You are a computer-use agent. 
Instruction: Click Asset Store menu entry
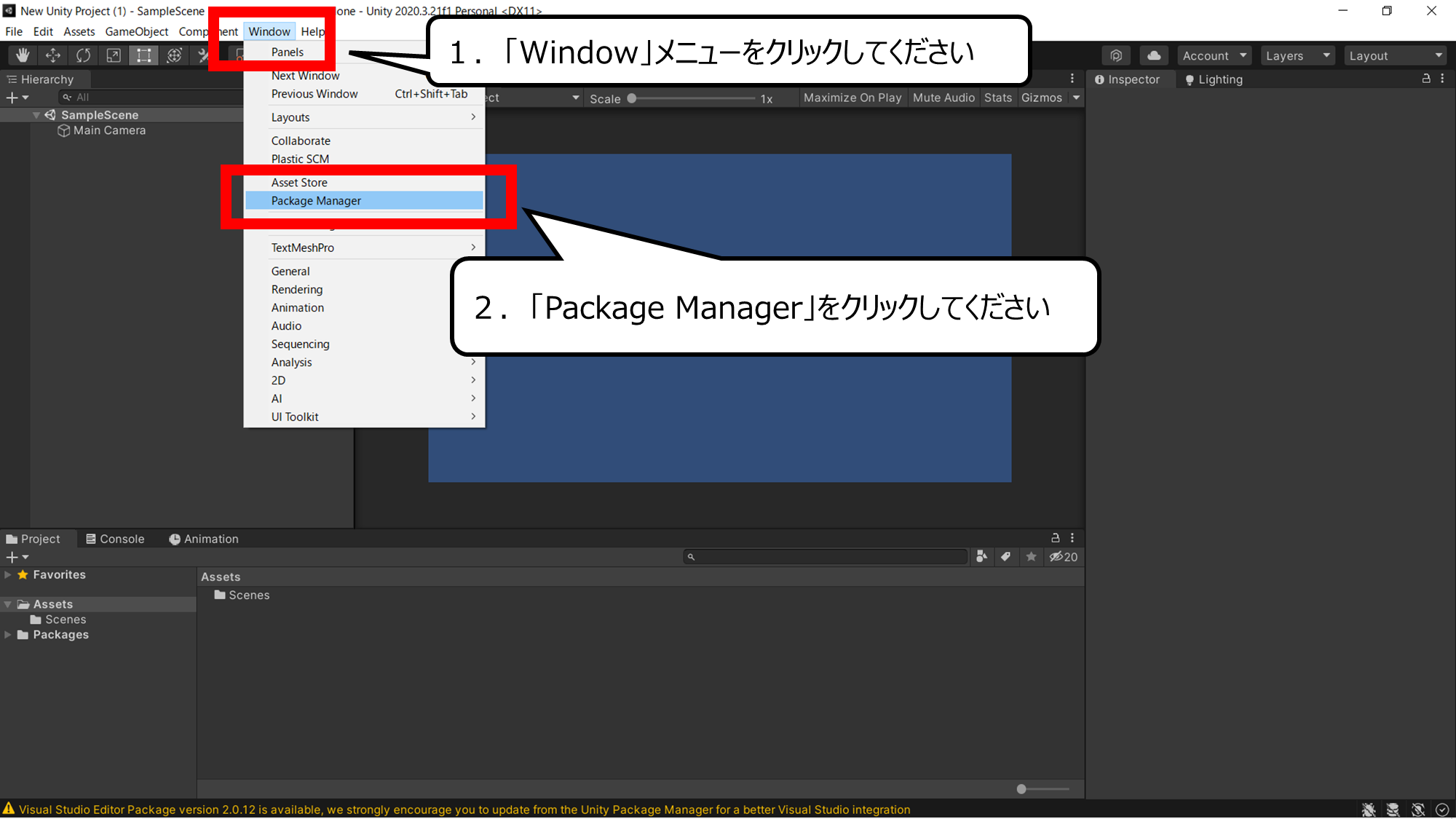[x=364, y=183]
